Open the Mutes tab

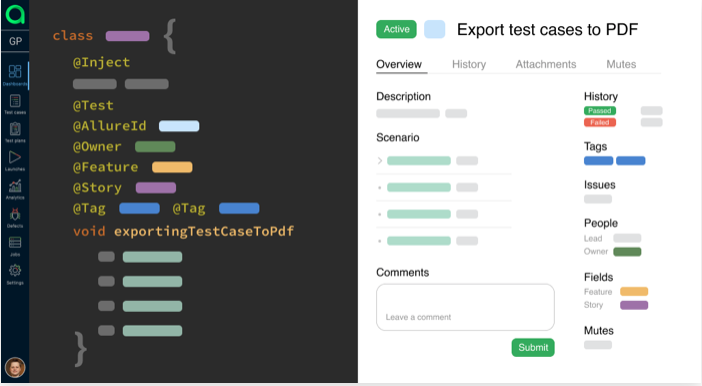click(621, 64)
